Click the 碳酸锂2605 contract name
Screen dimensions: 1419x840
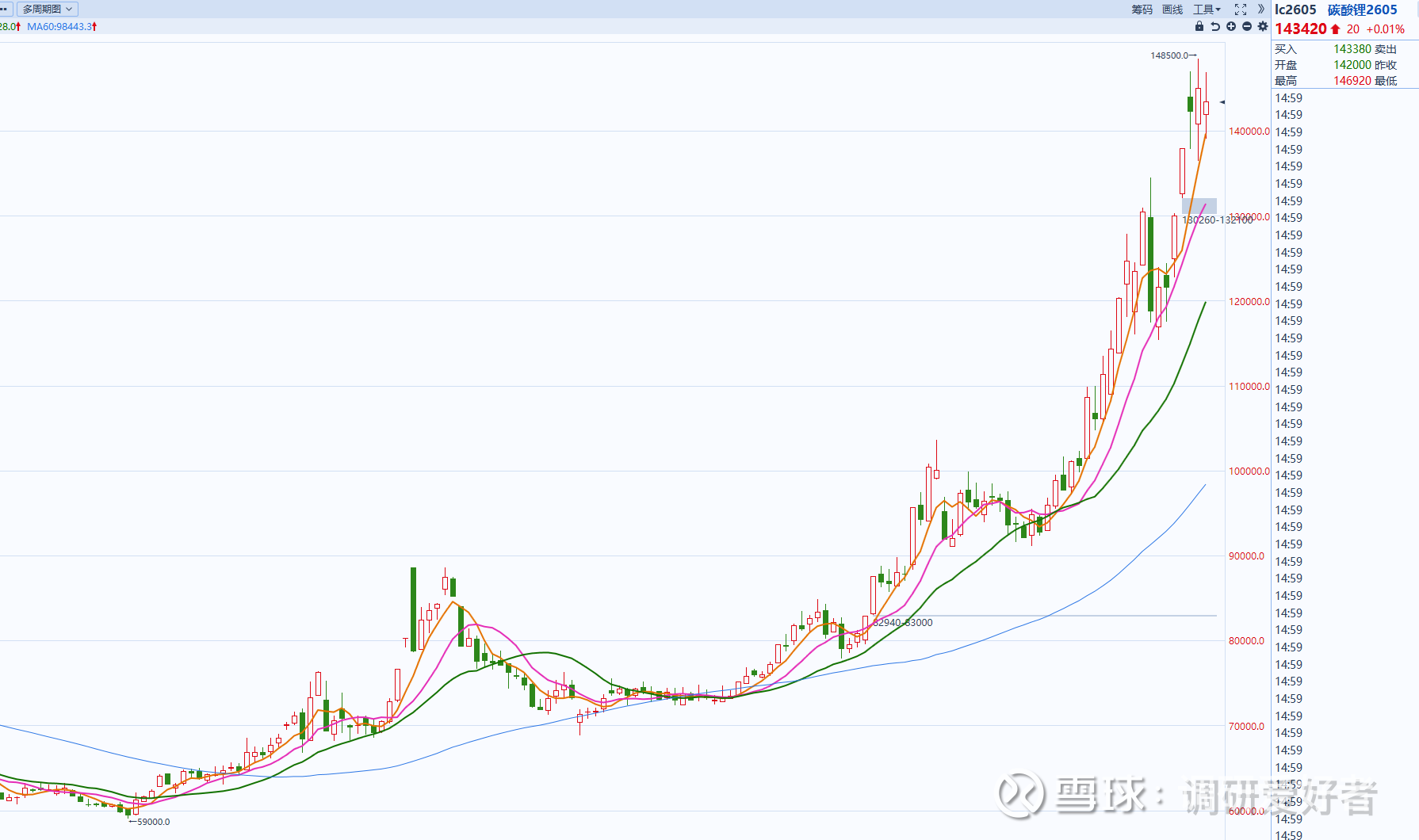click(1363, 10)
